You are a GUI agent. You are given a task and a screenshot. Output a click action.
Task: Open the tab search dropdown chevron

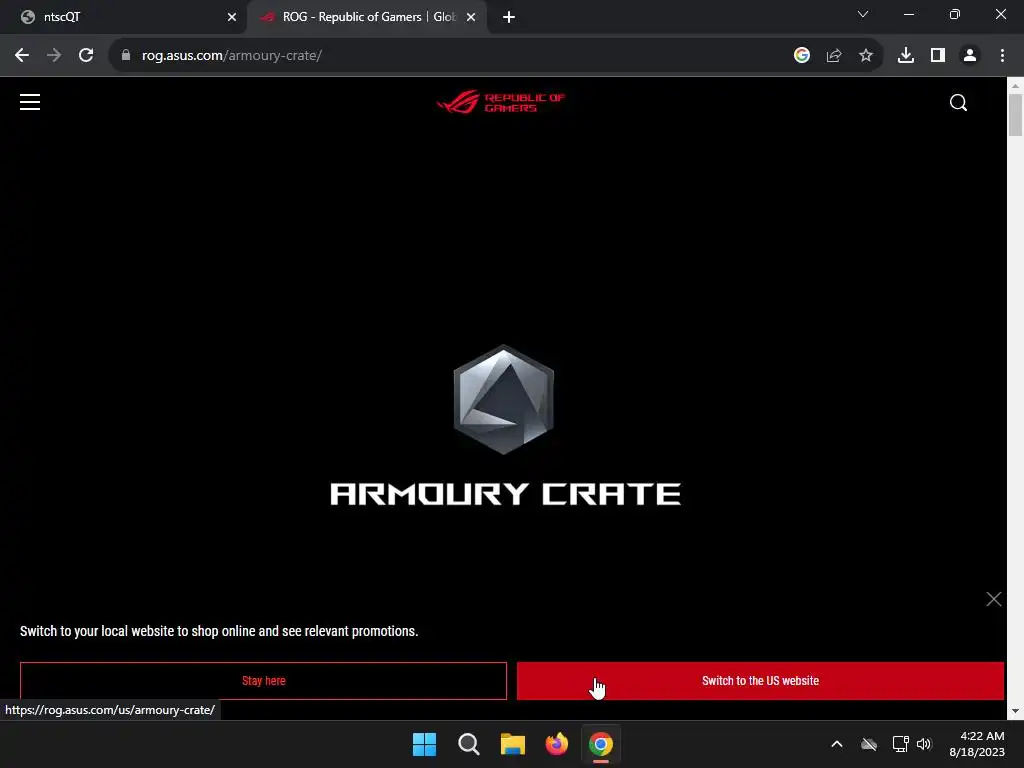pyautogui.click(x=863, y=14)
